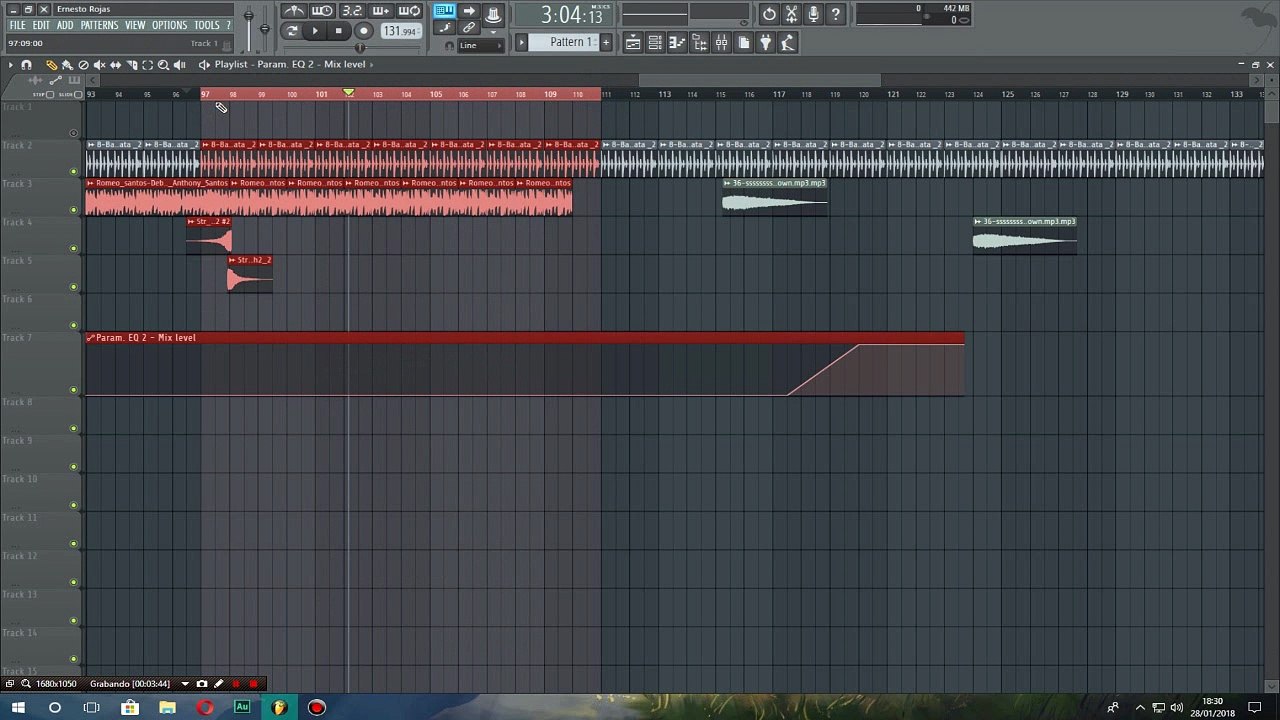This screenshot has height=720, width=1280.
Task: Open the Param. EQ 2 - Mix level clip menu
Action: [x=91, y=338]
